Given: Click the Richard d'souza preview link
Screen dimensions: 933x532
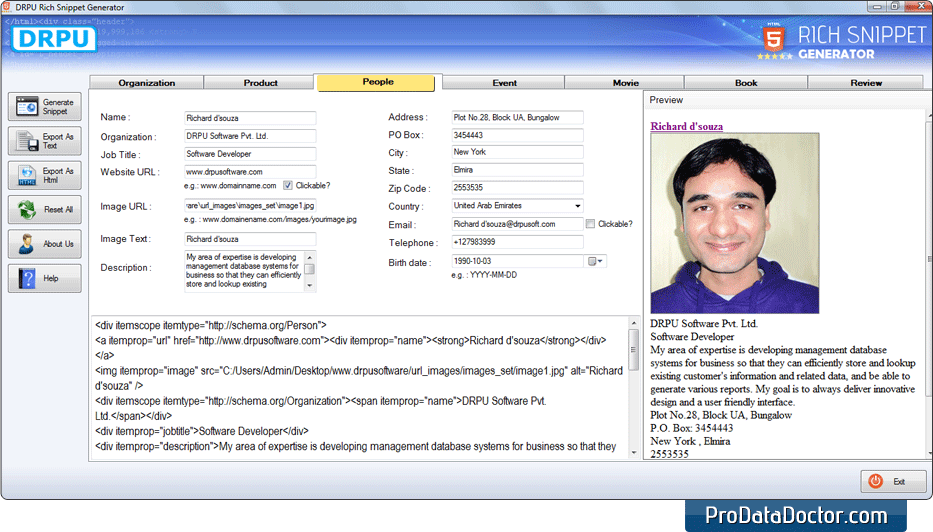Looking at the screenshot, I should pyautogui.click(x=686, y=126).
